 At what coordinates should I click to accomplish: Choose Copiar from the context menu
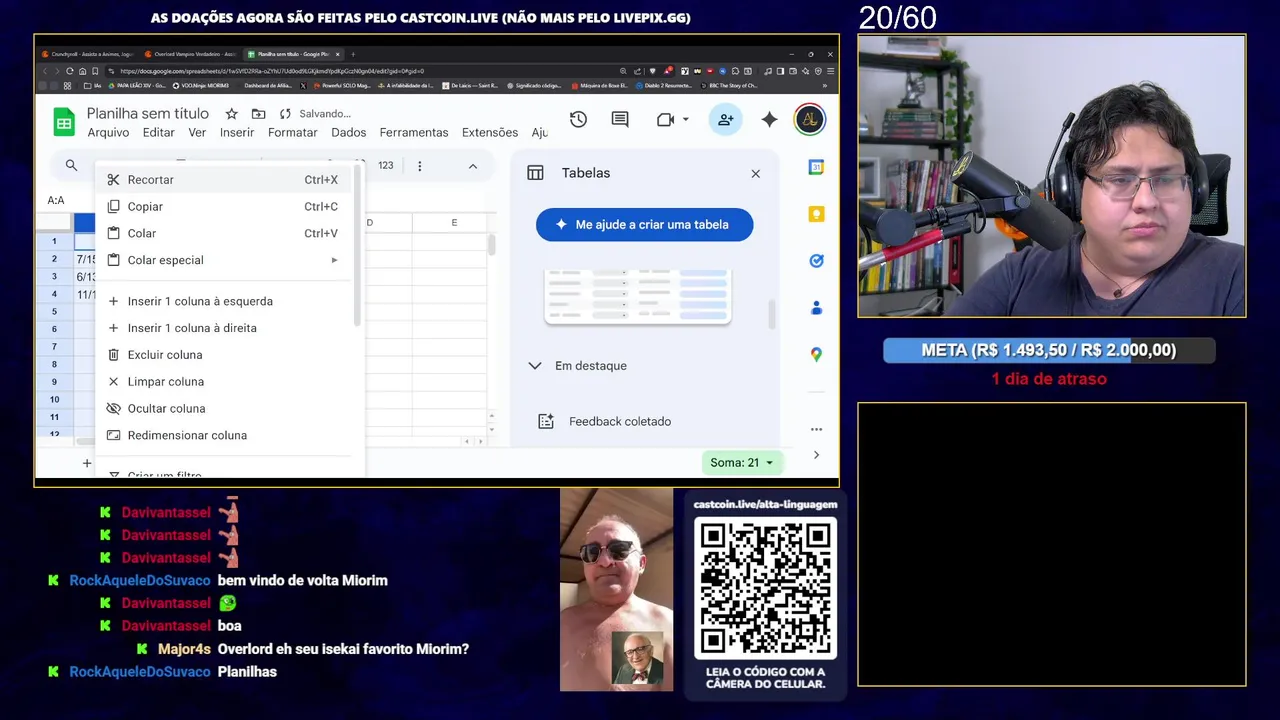point(224,207)
